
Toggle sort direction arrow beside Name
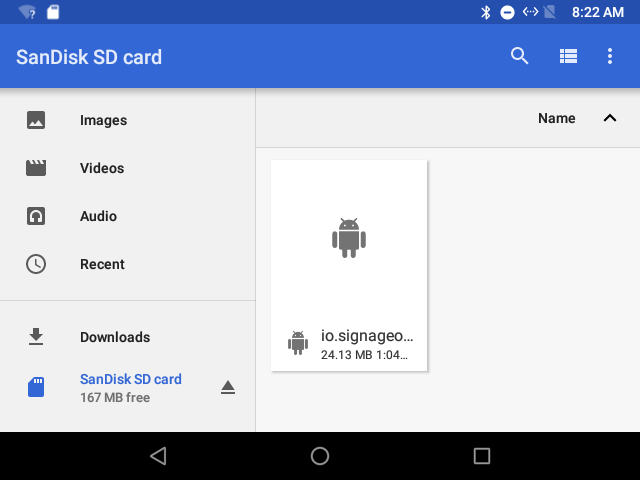coord(610,118)
